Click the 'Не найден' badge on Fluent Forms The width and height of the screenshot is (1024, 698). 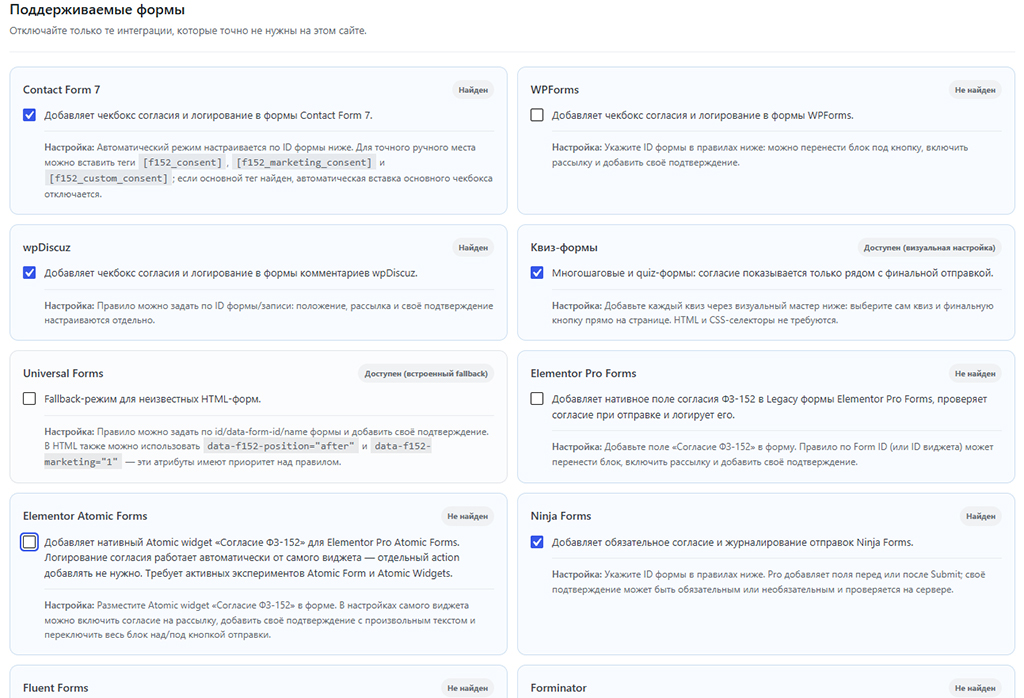(468, 688)
